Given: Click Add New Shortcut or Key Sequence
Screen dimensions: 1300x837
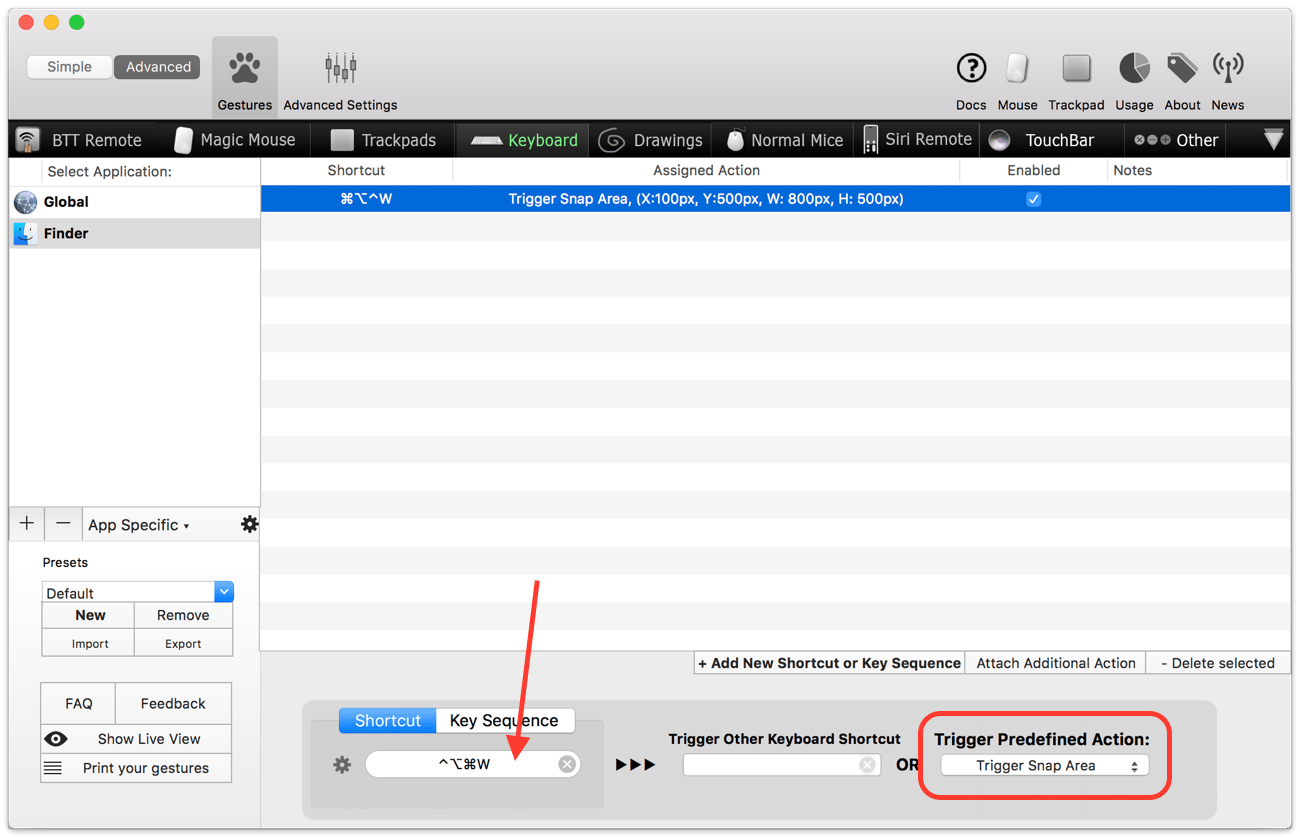Looking at the screenshot, I should (x=829, y=663).
